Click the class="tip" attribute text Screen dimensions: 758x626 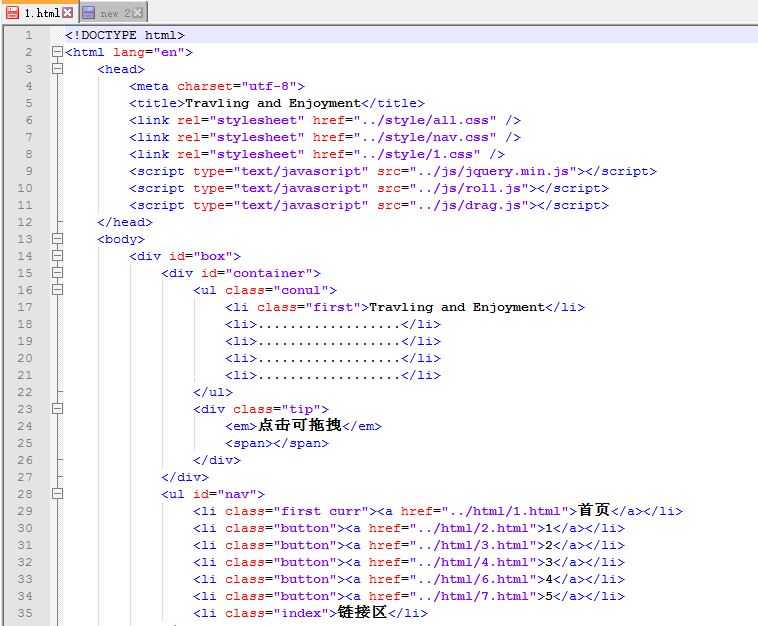click(x=277, y=409)
